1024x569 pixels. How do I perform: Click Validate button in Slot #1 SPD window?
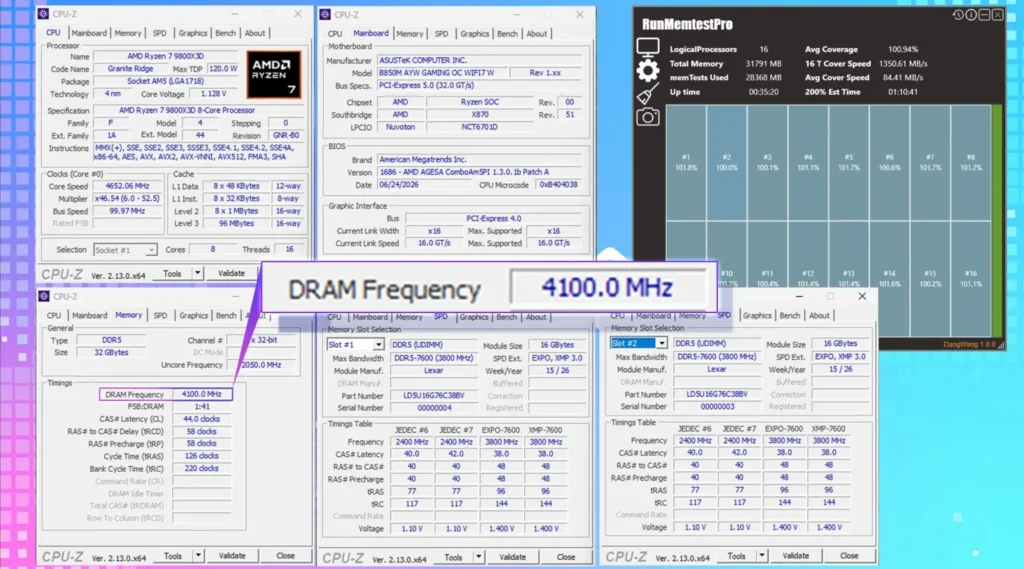tap(512, 557)
